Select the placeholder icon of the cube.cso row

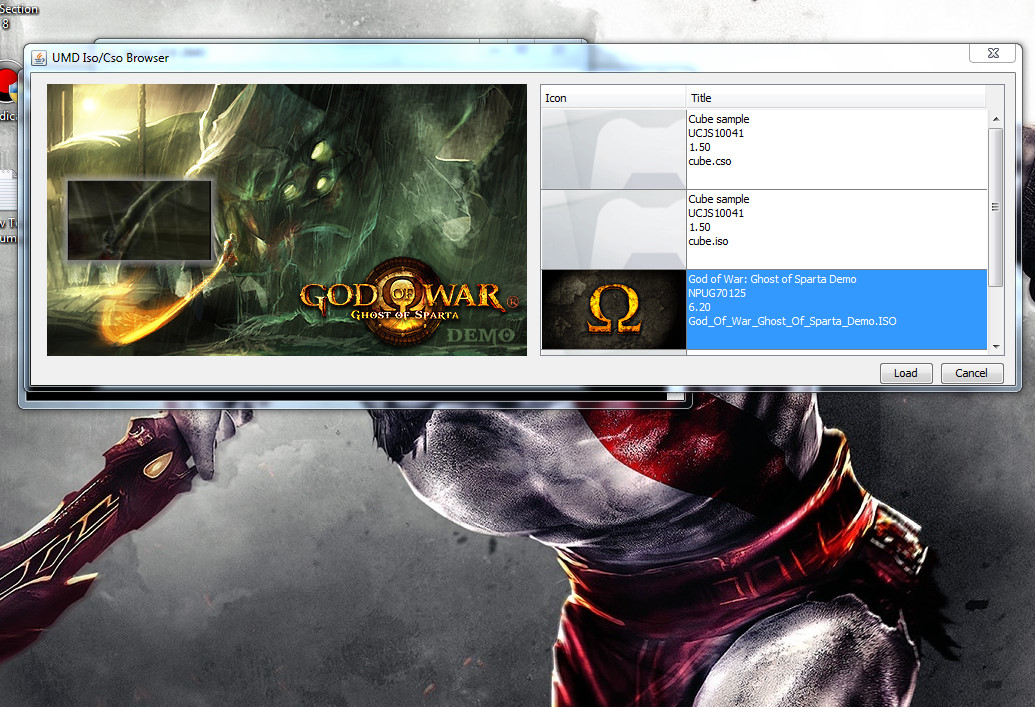click(x=613, y=149)
